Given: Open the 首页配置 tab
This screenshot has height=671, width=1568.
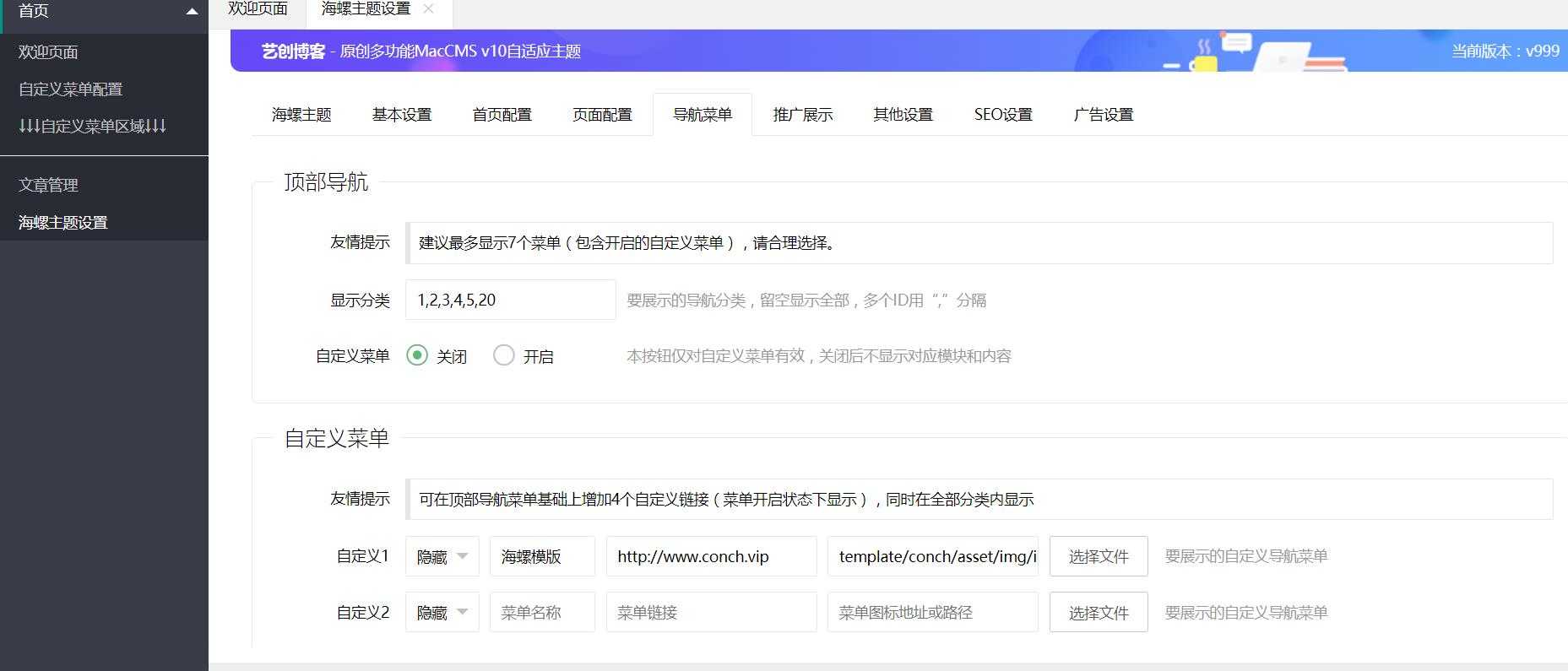Looking at the screenshot, I should [502, 114].
